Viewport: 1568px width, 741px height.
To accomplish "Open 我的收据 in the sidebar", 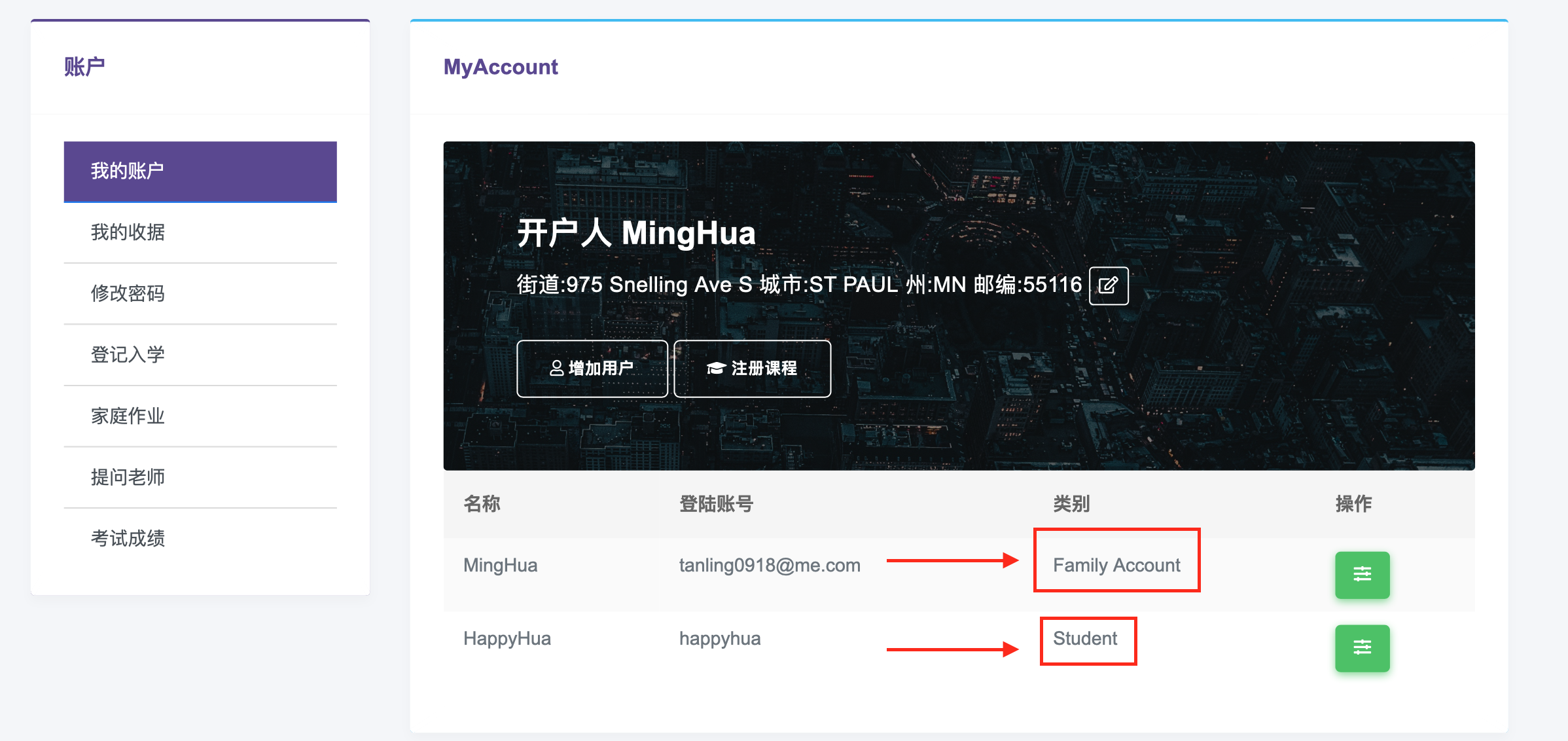I will pyautogui.click(x=200, y=232).
